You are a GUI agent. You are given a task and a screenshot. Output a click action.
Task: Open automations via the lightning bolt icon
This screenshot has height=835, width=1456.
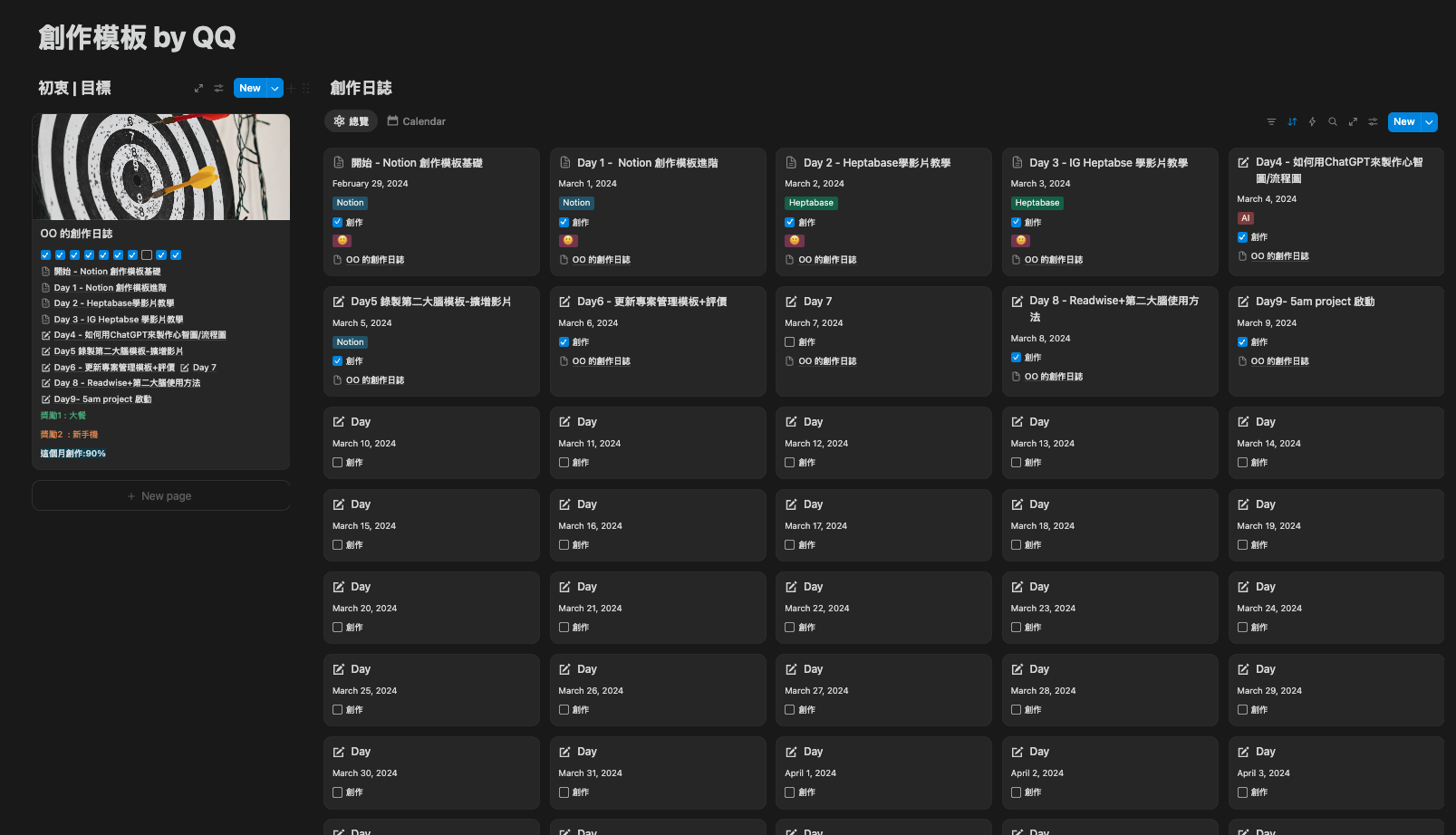pyautogui.click(x=1312, y=122)
